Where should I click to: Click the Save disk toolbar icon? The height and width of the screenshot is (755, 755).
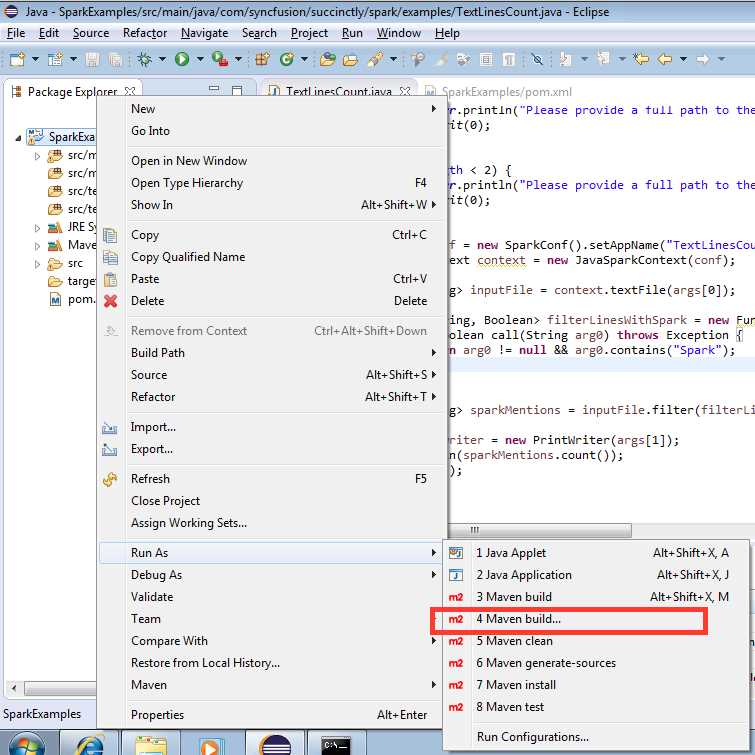pyautogui.click(x=92, y=59)
